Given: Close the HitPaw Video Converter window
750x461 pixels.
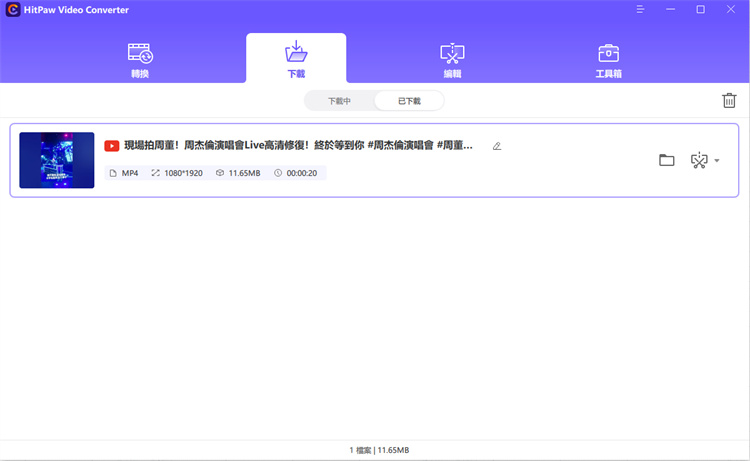Looking at the screenshot, I should pos(730,10).
